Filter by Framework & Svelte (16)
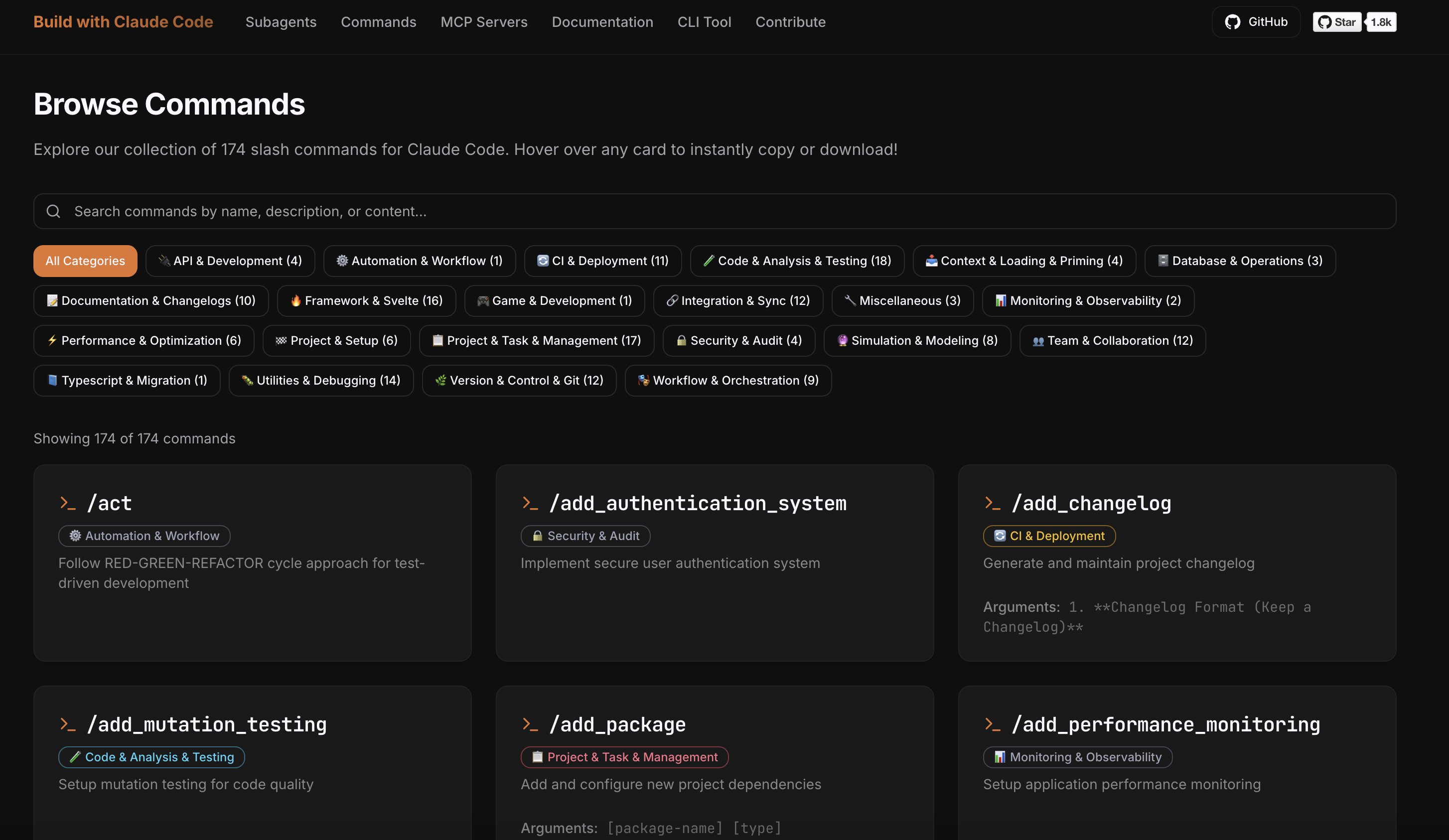 (366, 301)
